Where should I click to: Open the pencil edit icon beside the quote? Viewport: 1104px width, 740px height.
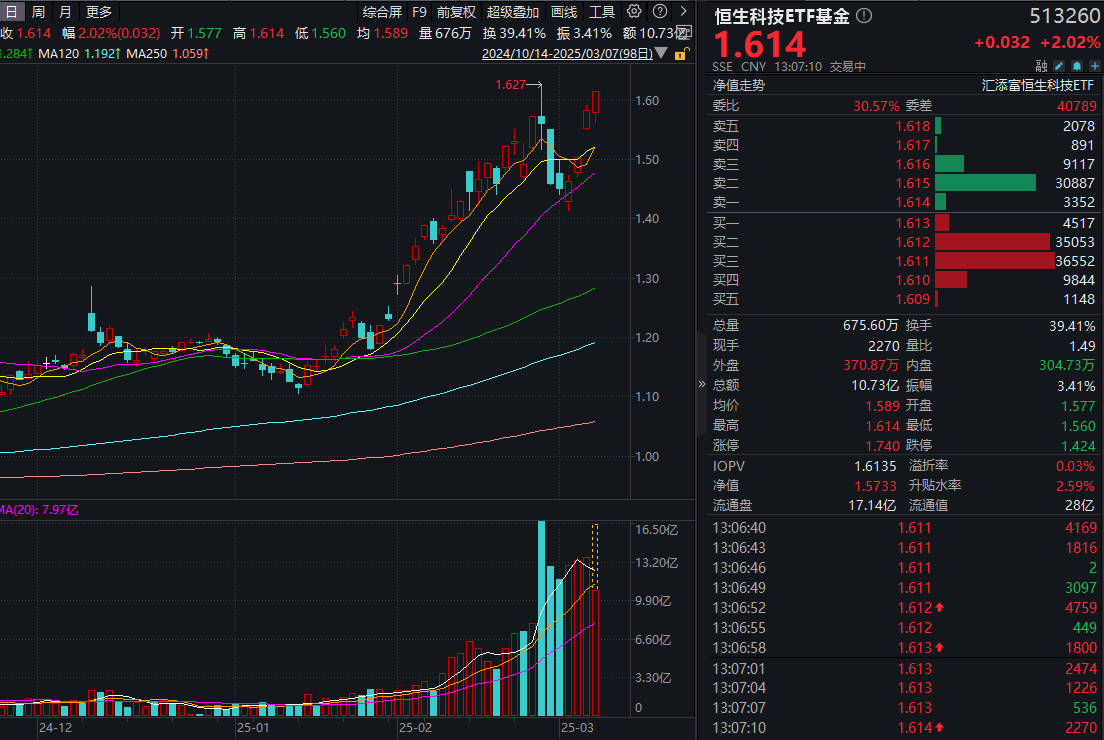(1058, 65)
